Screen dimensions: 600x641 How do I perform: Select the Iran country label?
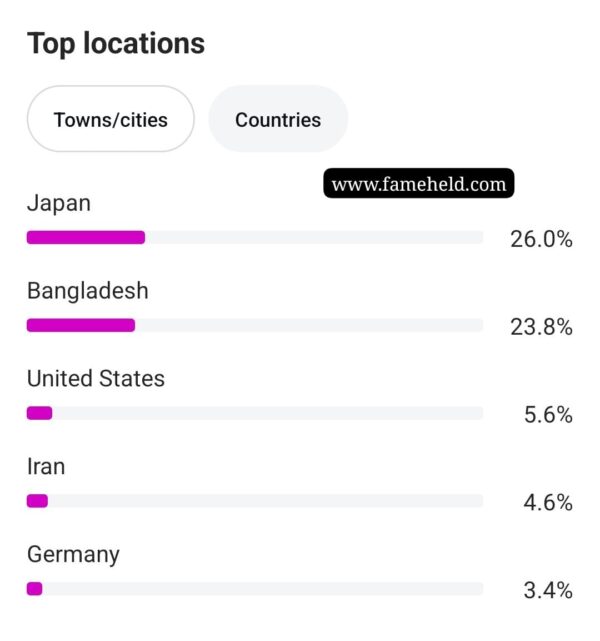[x=46, y=466]
